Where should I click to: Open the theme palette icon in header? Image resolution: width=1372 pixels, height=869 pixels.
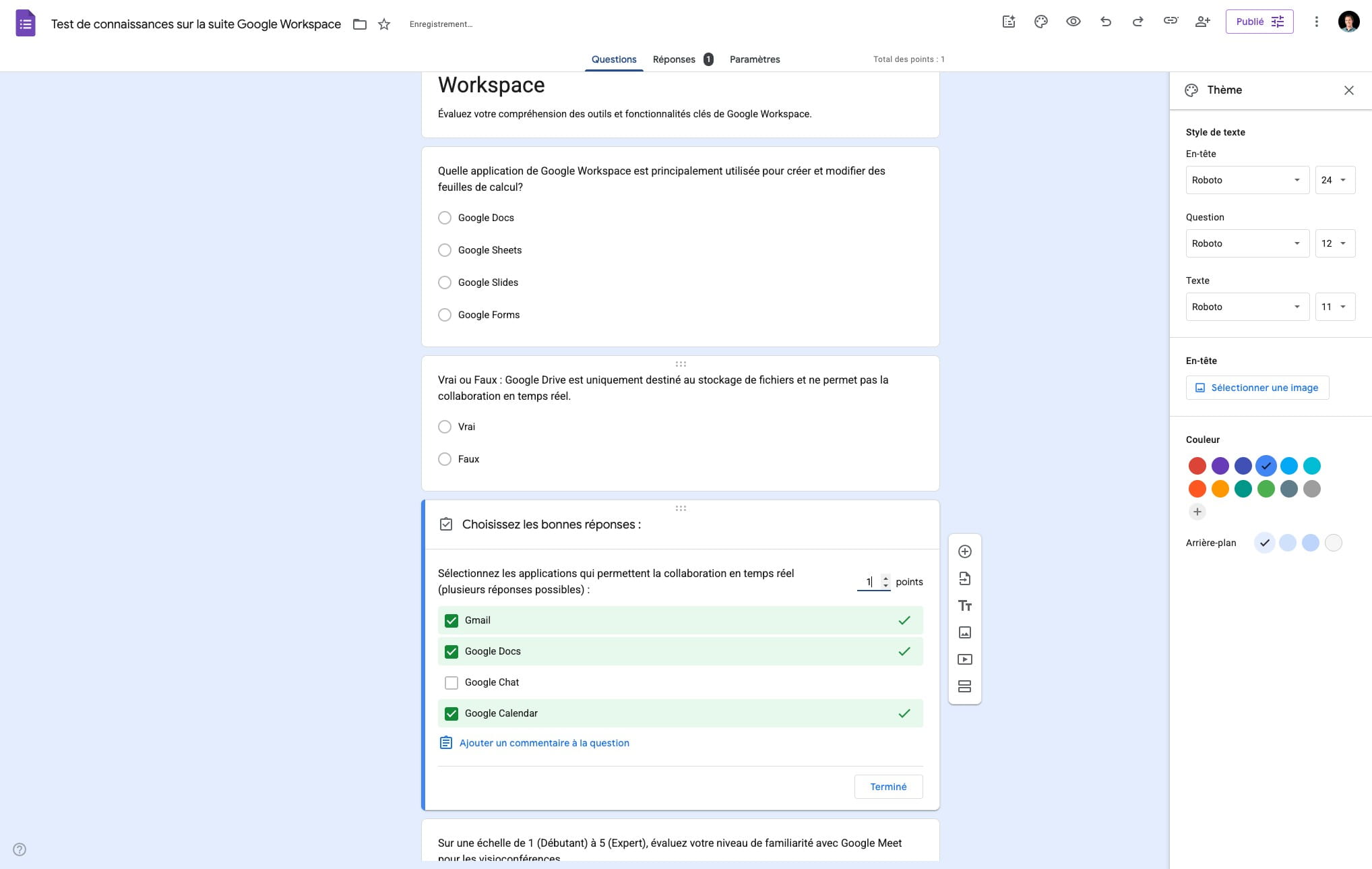(1041, 22)
